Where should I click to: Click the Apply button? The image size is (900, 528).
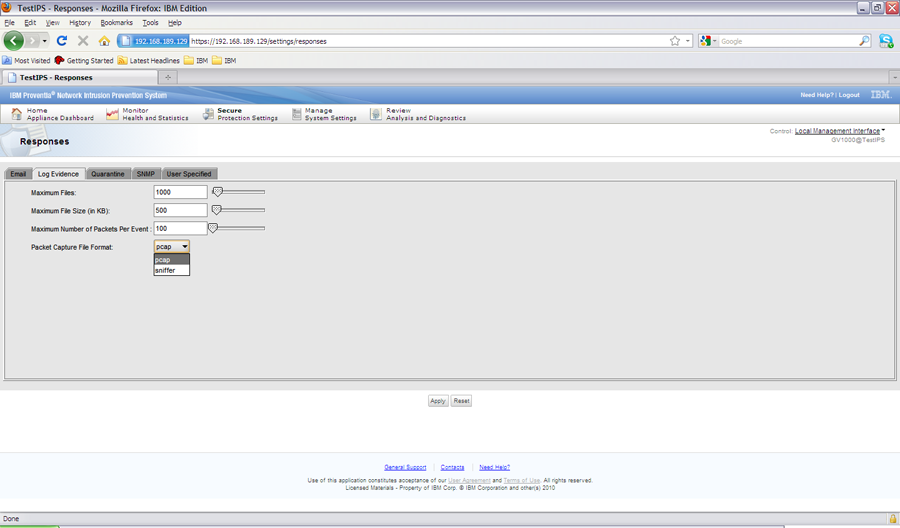pyautogui.click(x=438, y=401)
